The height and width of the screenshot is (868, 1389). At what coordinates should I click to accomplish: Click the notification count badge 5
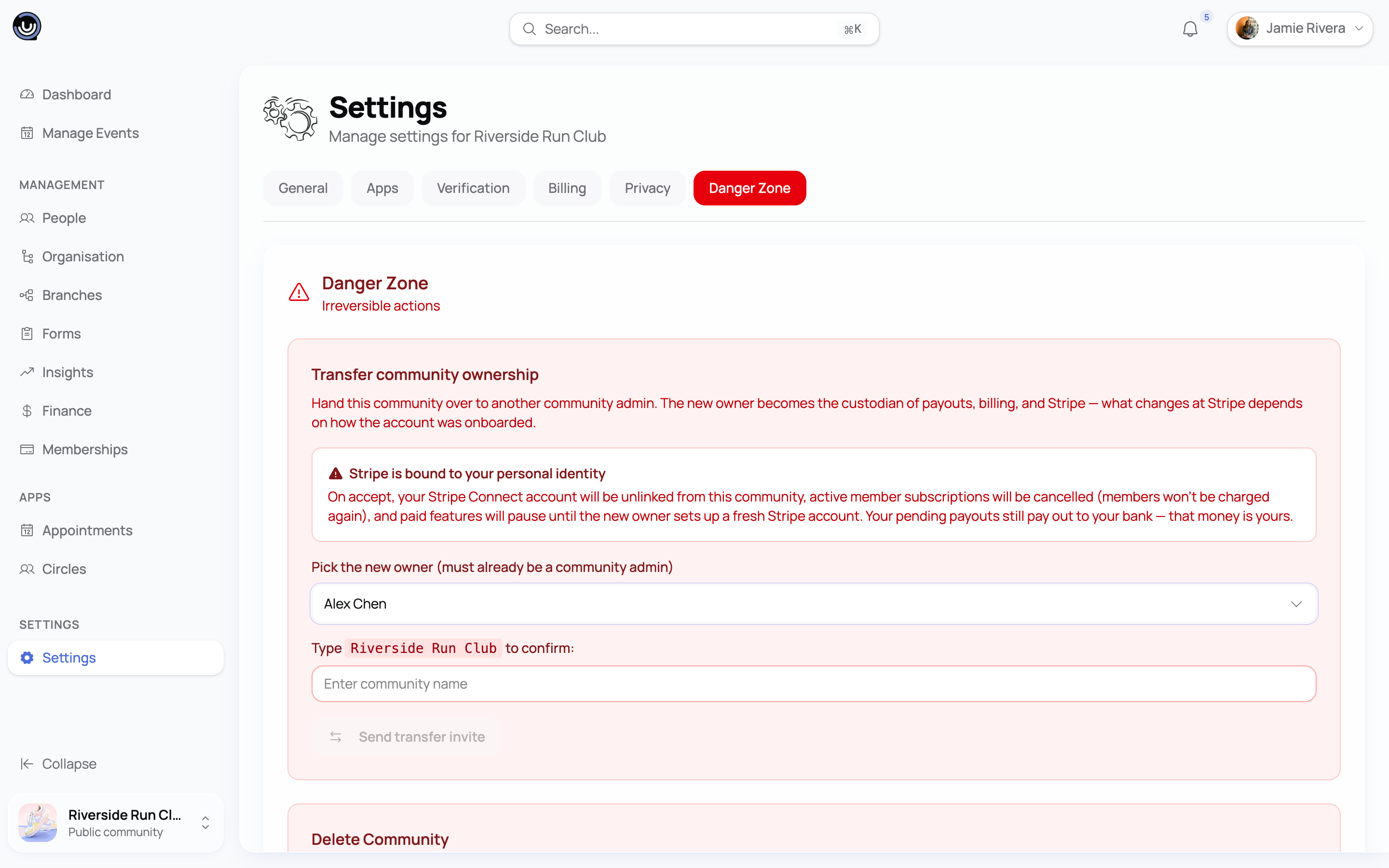click(x=1207, y=17)
